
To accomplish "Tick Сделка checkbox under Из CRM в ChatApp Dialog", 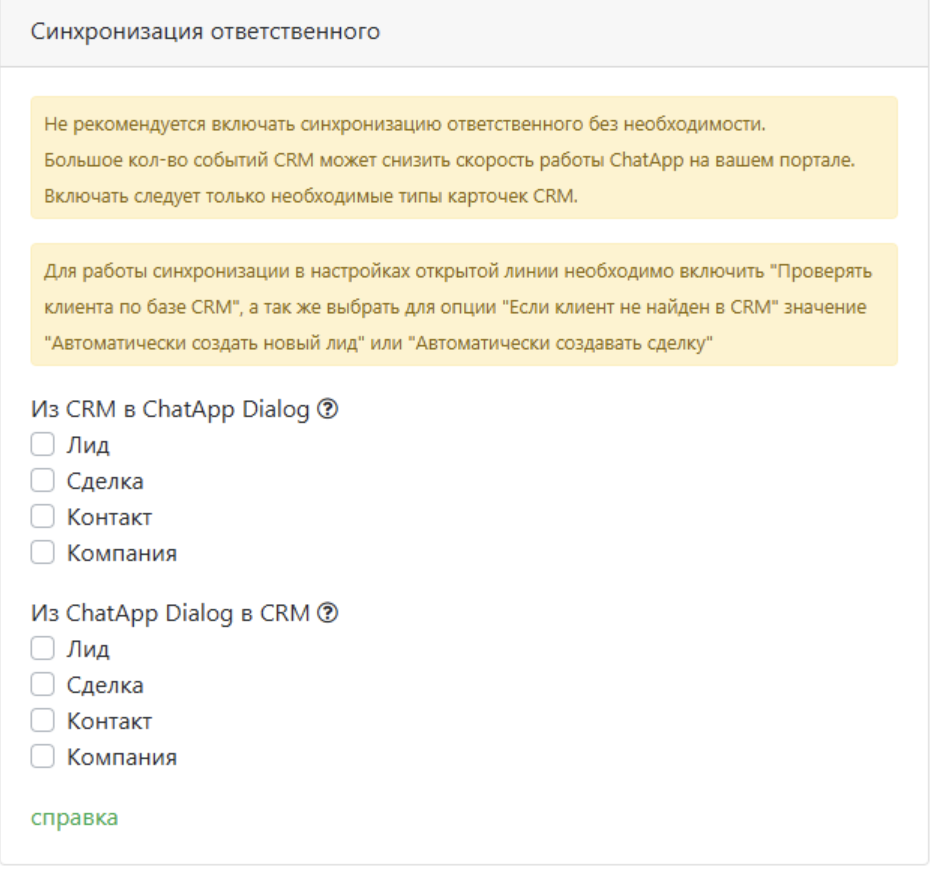I will [x=42, y=481].
